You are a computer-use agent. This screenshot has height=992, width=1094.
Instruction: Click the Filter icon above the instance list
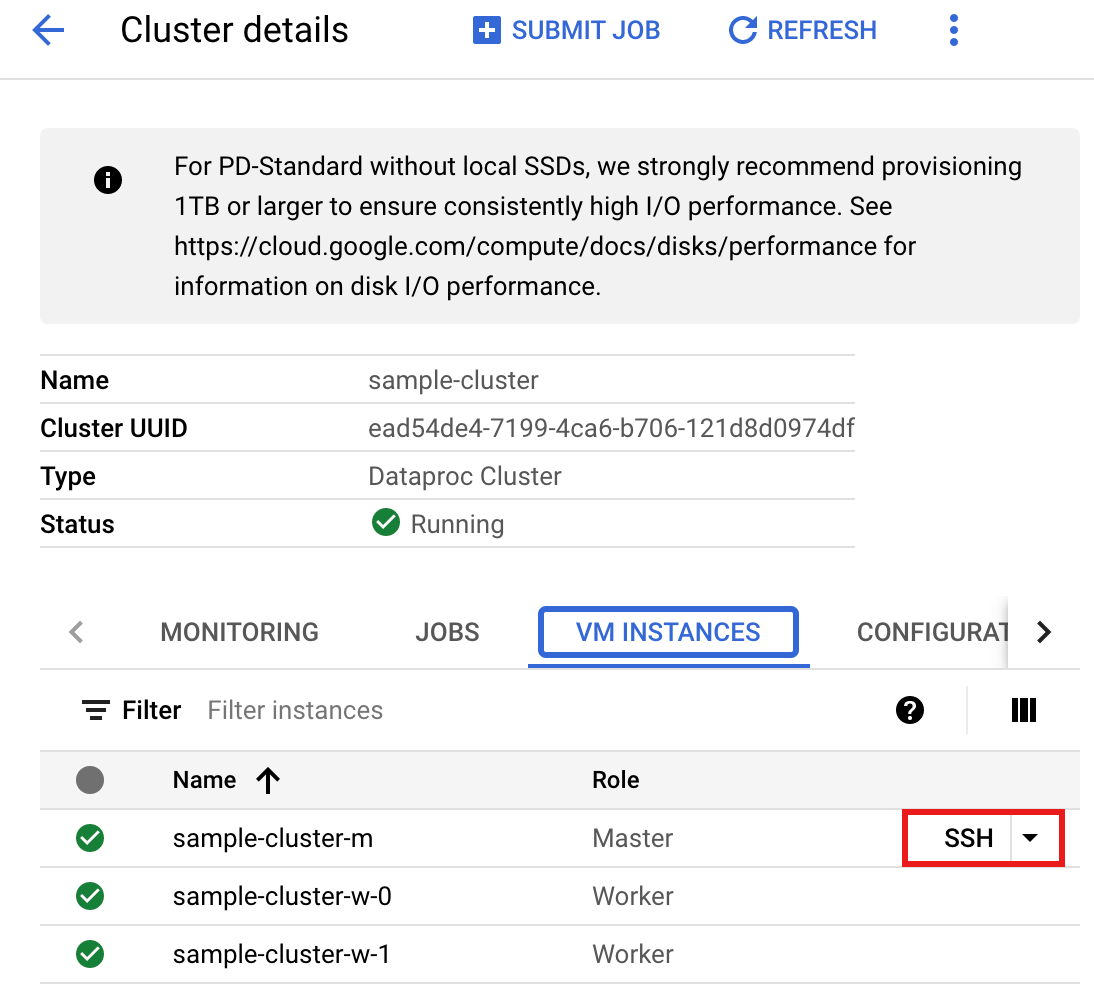95,710
